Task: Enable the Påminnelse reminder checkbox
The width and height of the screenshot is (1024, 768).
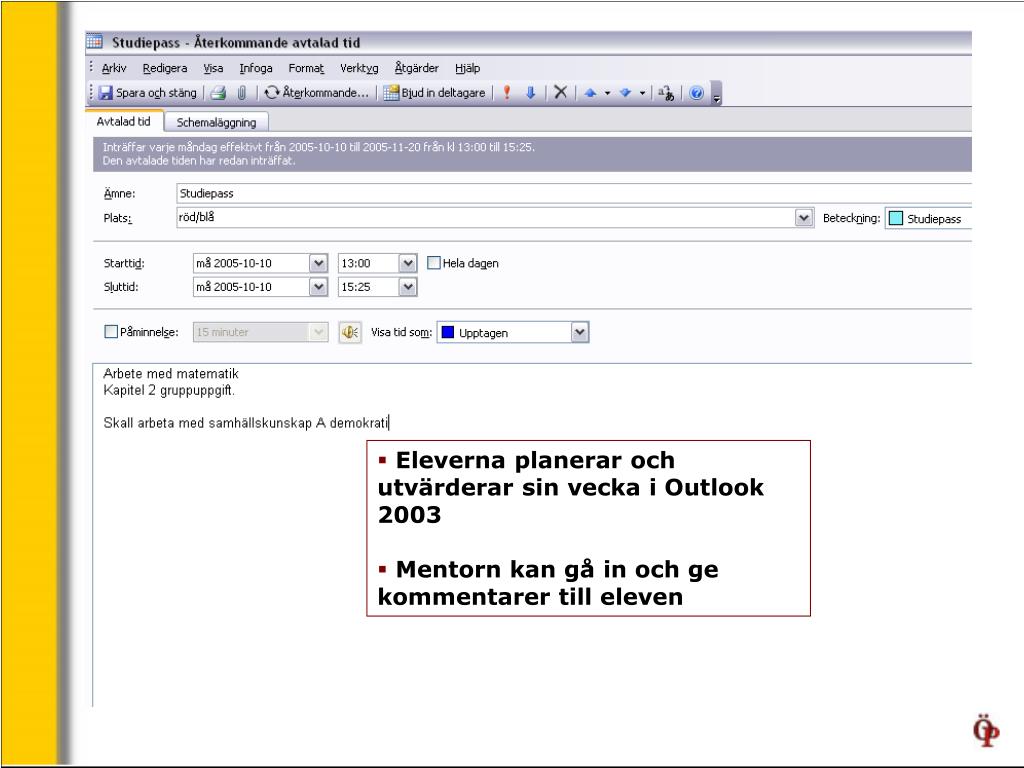Action: pos(111,331)
